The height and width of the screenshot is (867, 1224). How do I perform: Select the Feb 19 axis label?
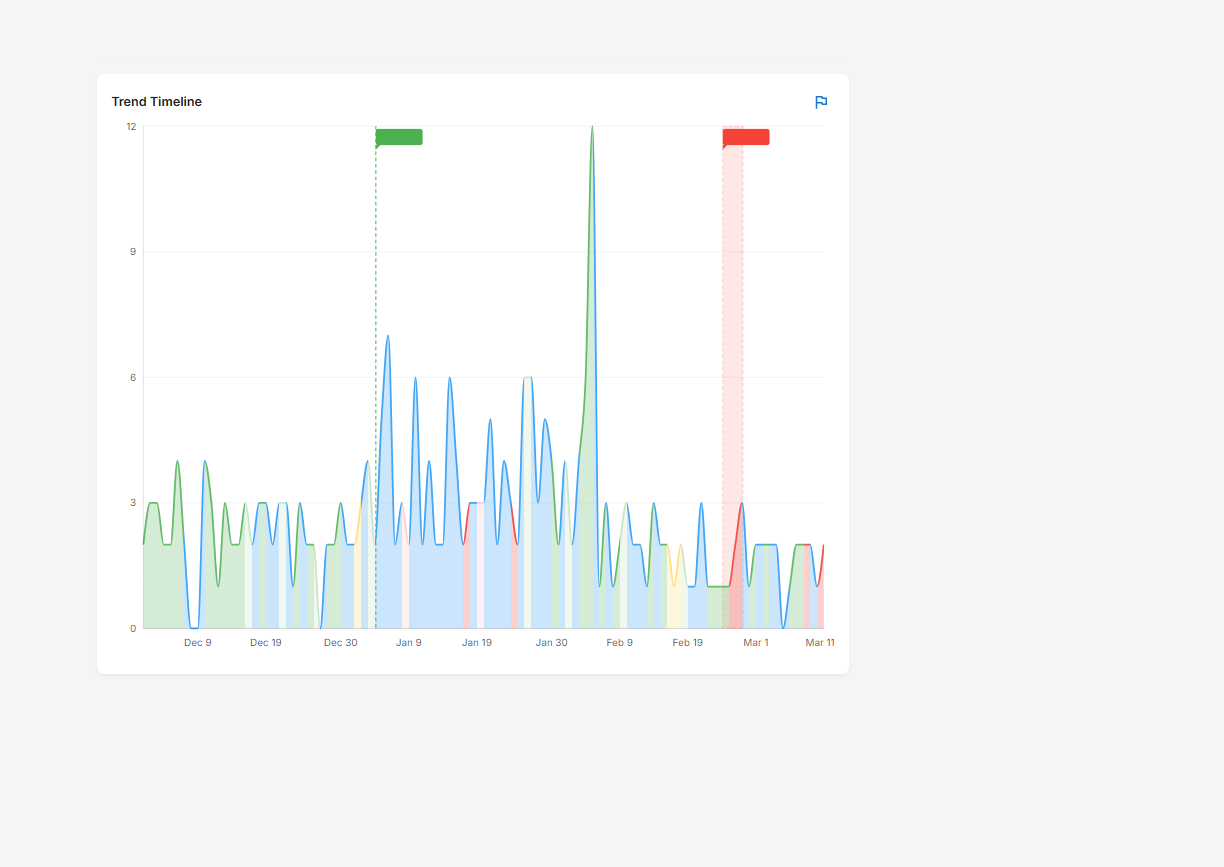688,642
